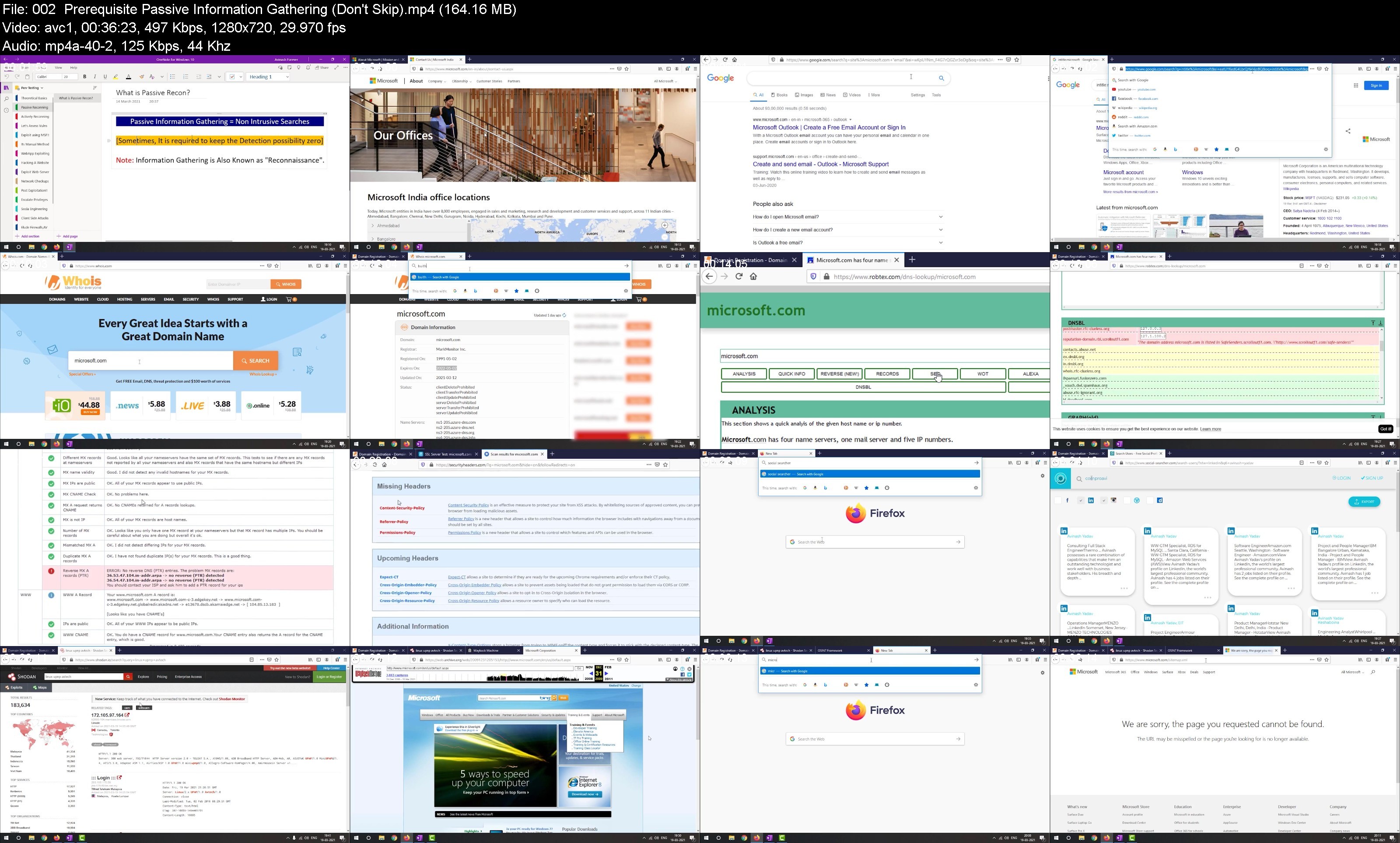Click the red Shodan search button
The image size is (1400, 843).
pos(128,677)
